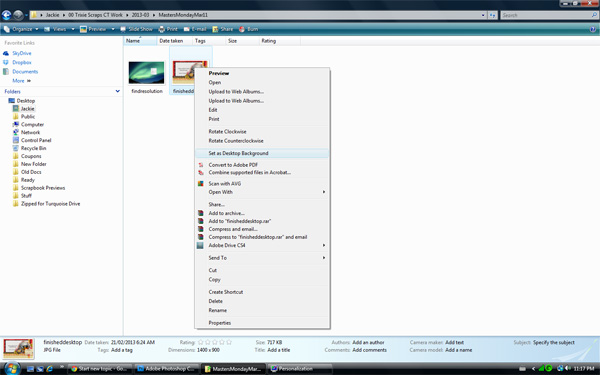600x375 pixels.
Task: Expand the More favorite links
Action: (21, 81)
